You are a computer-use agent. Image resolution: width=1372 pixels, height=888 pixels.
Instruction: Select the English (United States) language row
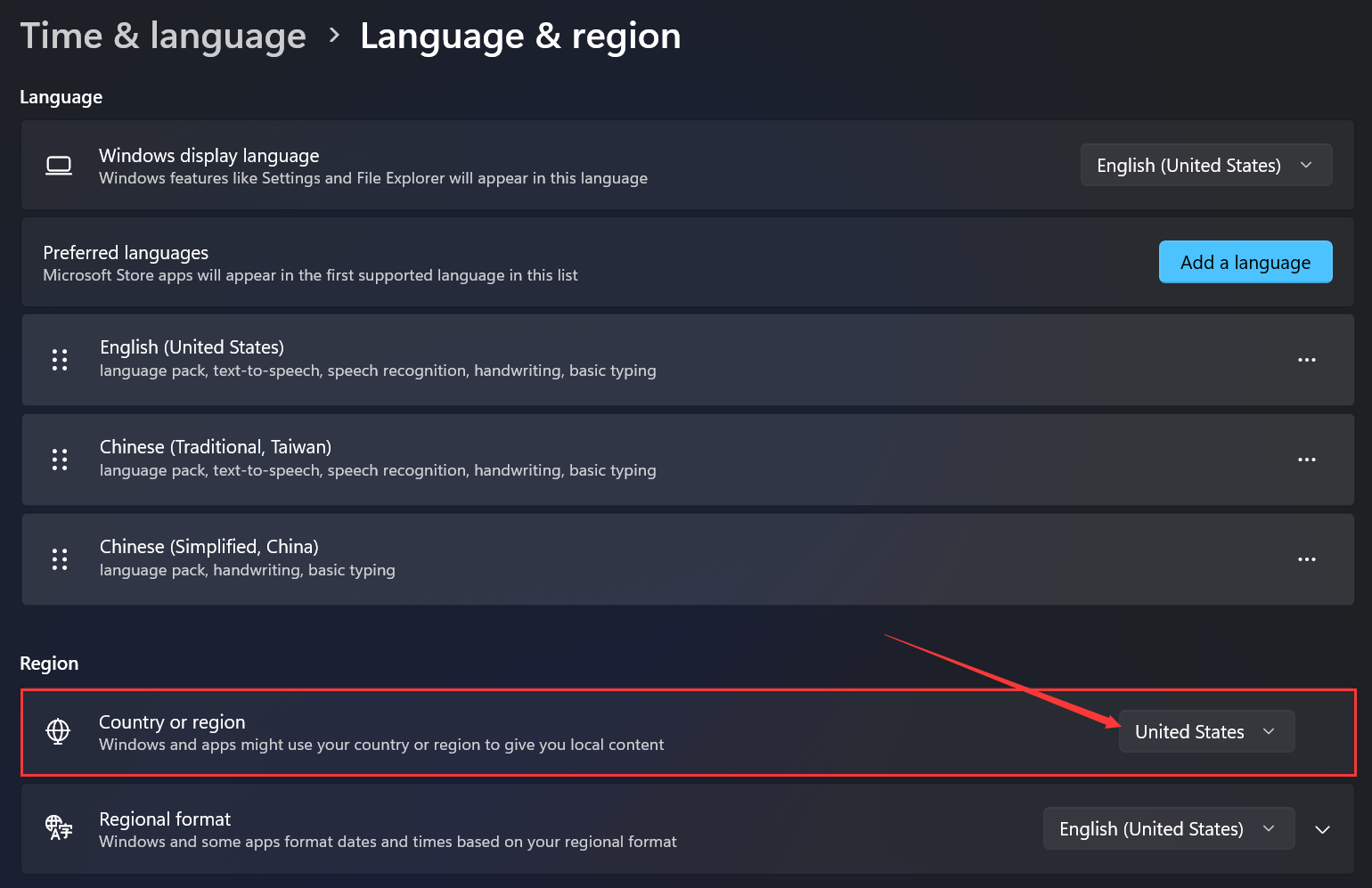point(688,360)
